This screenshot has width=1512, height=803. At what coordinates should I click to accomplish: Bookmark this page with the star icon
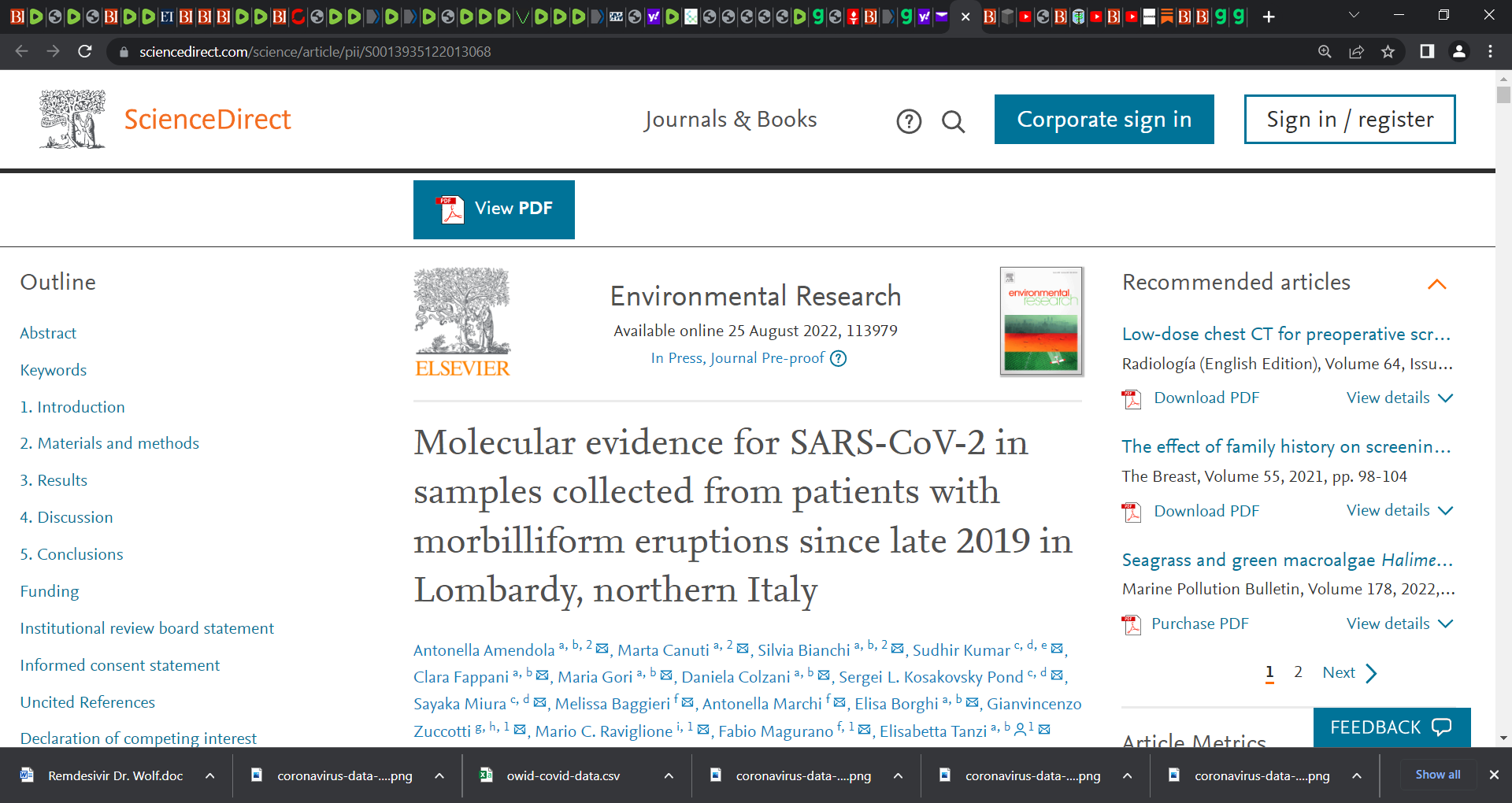[1388, 51]
